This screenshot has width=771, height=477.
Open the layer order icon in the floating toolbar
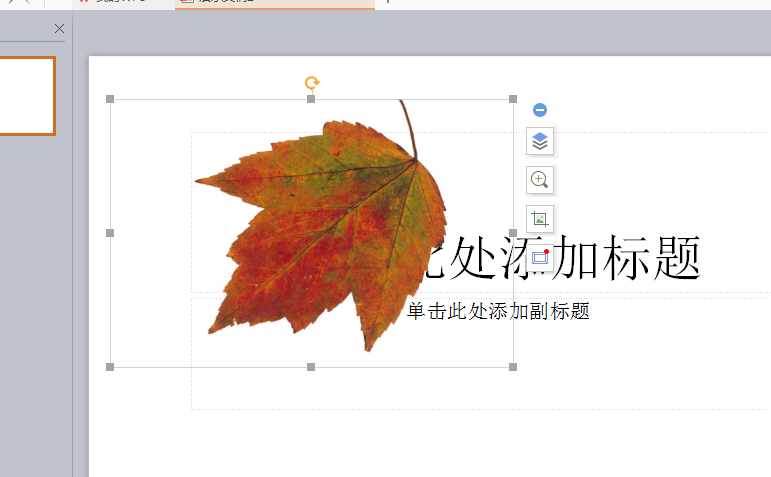[540, 142]
